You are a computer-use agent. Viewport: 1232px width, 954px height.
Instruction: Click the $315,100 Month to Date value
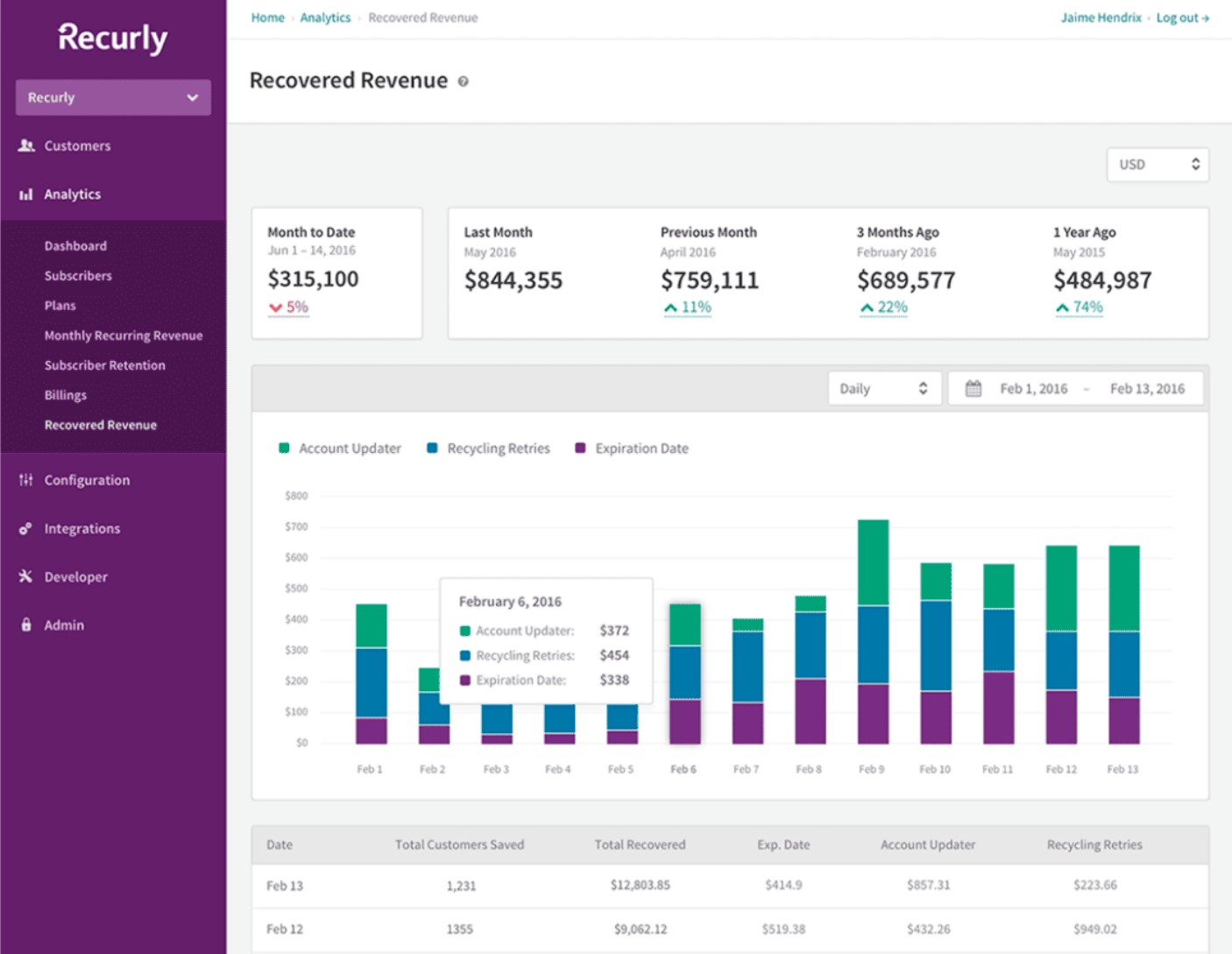click(x=313, y=279)
